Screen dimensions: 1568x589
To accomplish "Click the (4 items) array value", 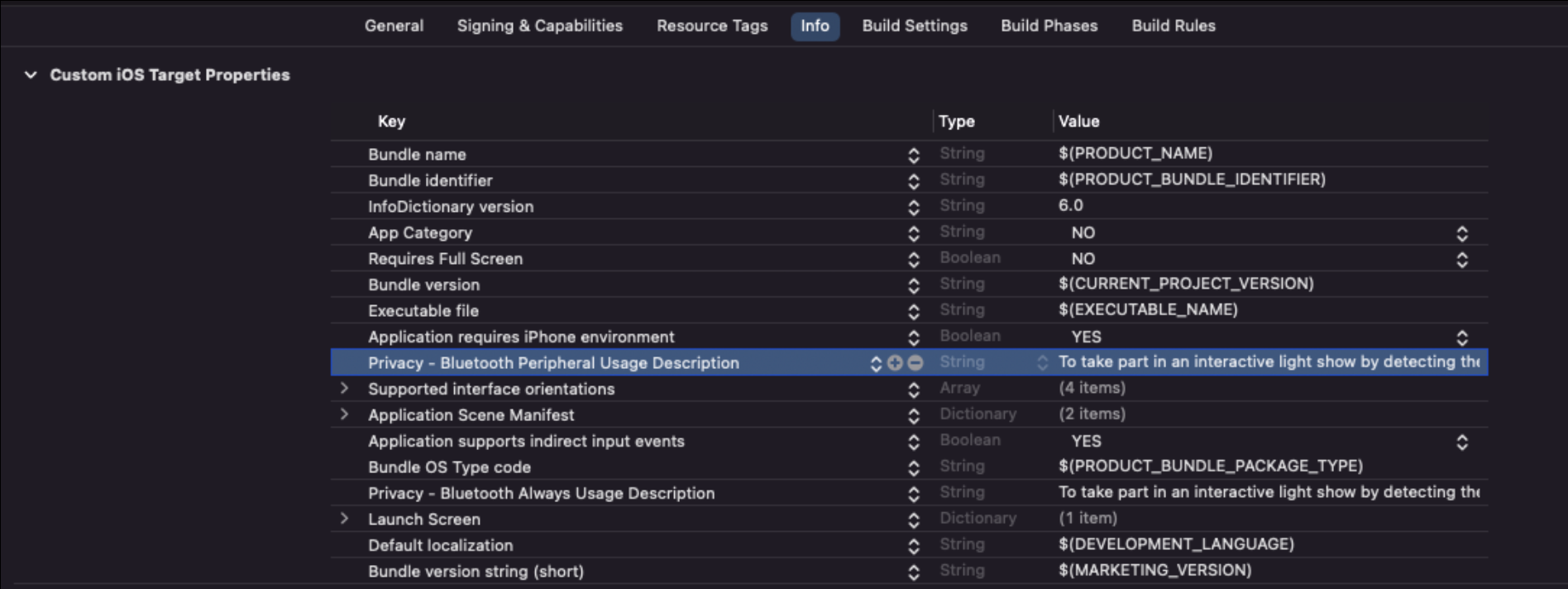I will [x=1092, y=387].
